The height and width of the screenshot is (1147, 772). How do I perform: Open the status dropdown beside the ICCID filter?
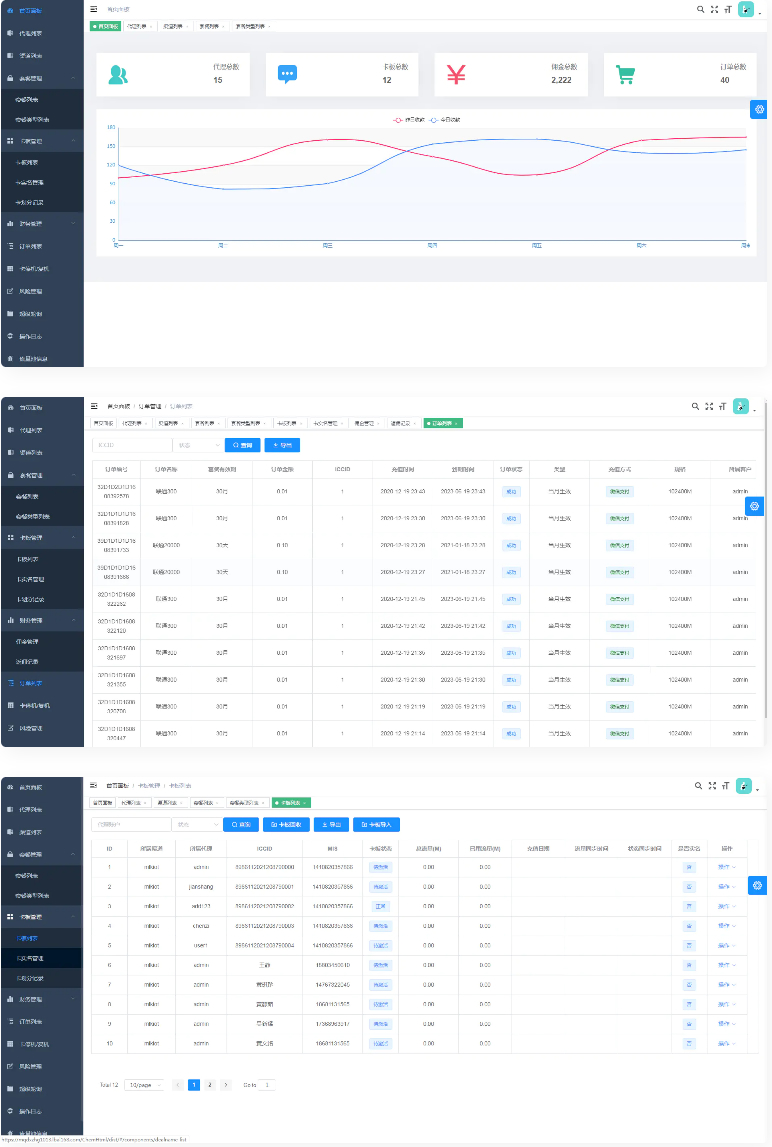pos(196,444)
